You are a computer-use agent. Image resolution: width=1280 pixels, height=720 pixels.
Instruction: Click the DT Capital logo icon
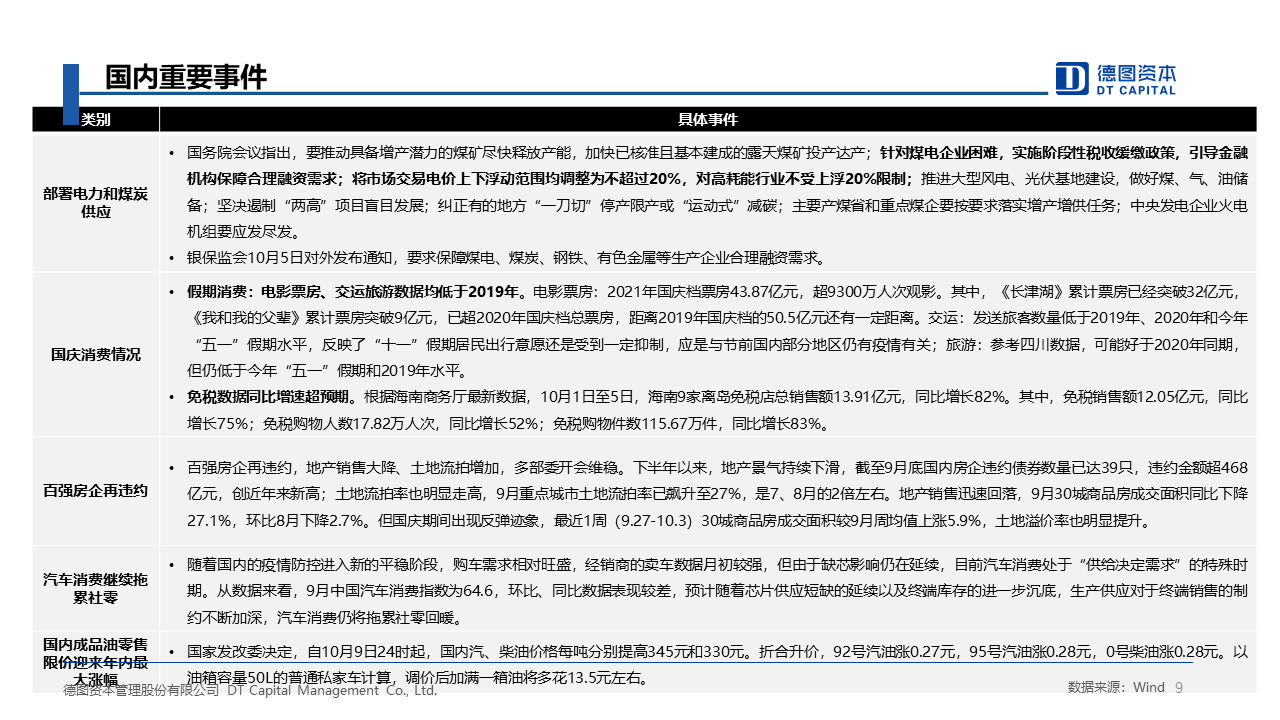[x=1072, y=78]
